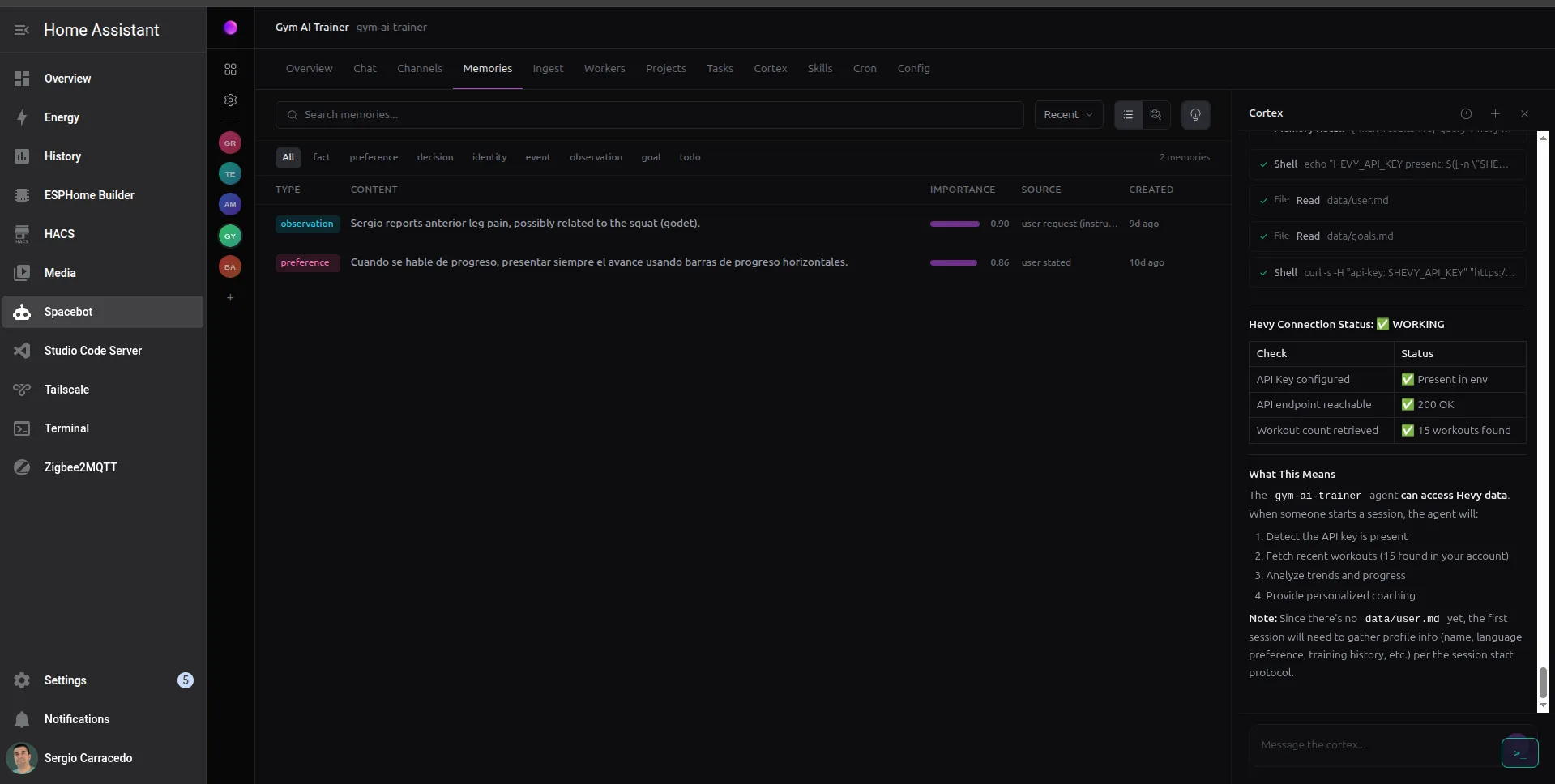
Task: Open the Spacebot dashboard grid icon
Action: [x=230, y=70]
